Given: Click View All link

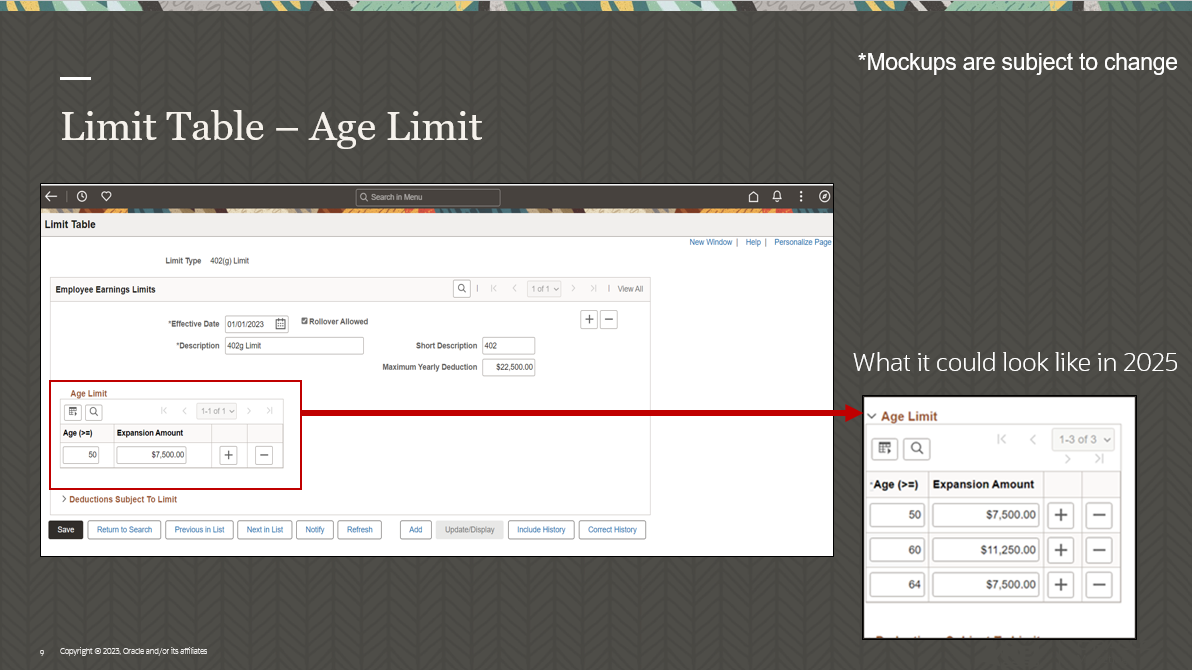Looking at the screenshot, I should pyautogui.click(x=630, y=289).
